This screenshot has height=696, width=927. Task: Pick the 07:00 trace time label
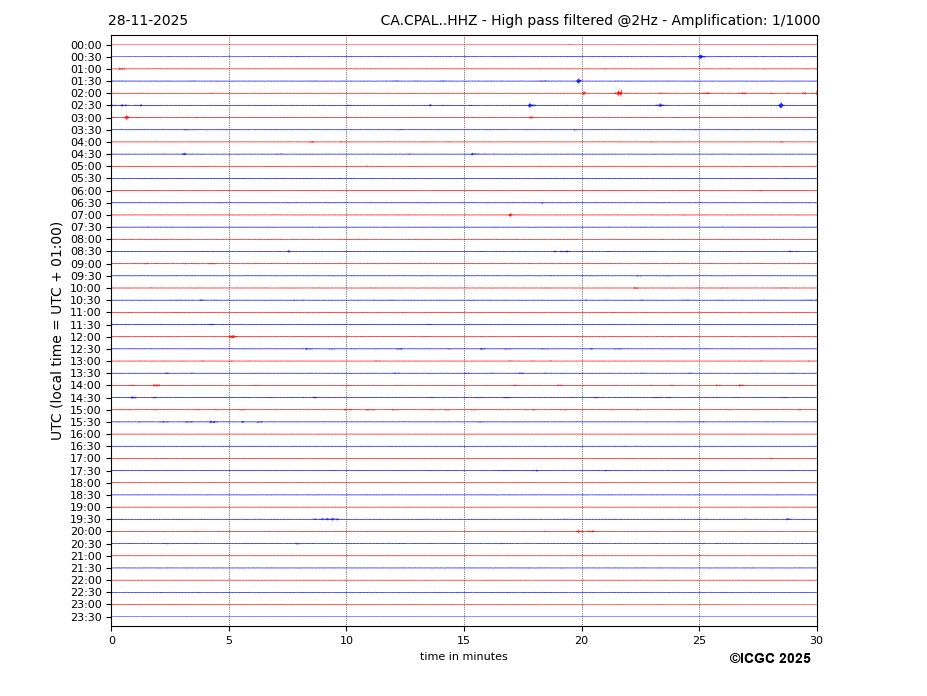click(86, 215)
